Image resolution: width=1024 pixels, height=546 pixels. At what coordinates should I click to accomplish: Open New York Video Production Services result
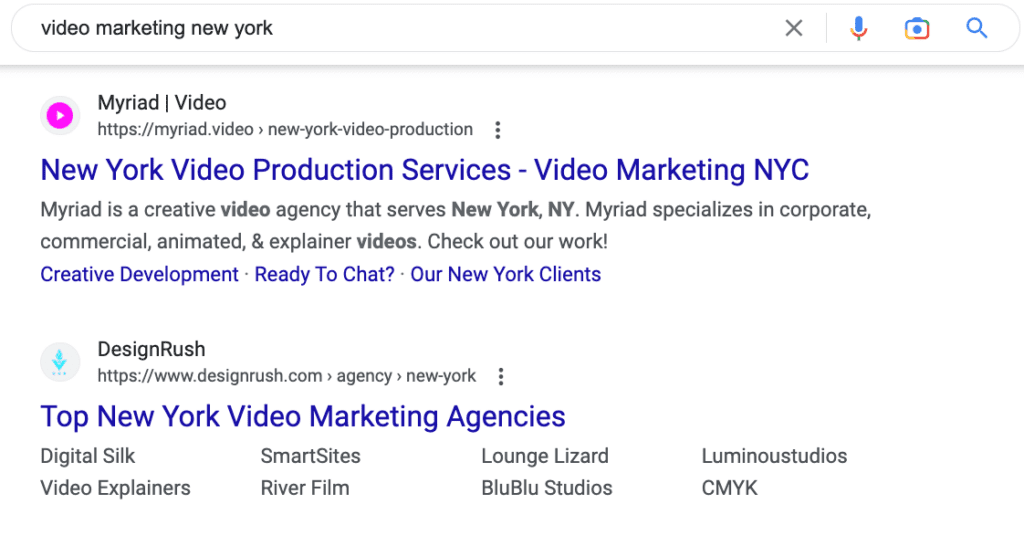424,170
